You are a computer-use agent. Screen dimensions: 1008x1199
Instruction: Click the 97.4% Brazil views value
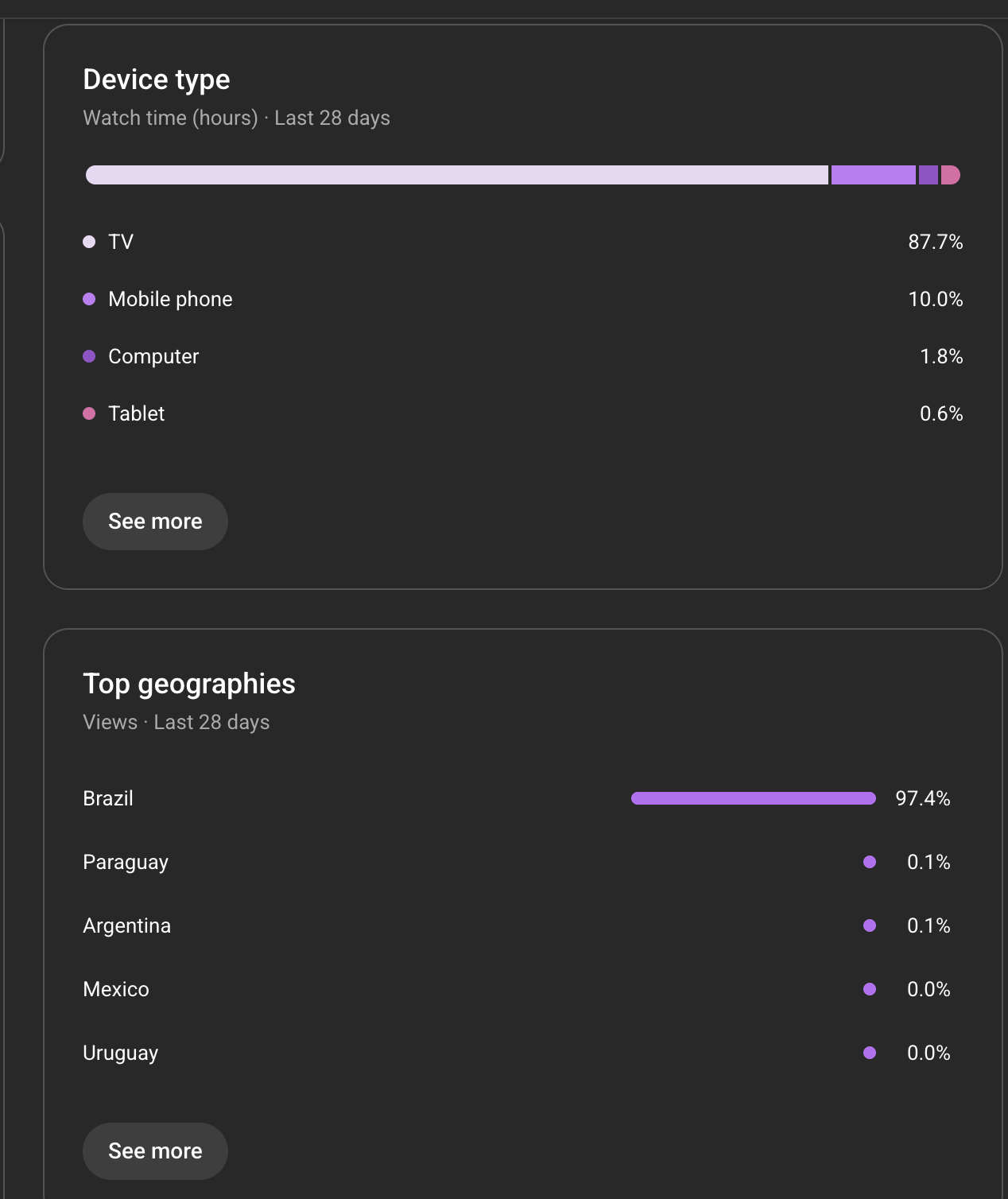click(922, 798)
